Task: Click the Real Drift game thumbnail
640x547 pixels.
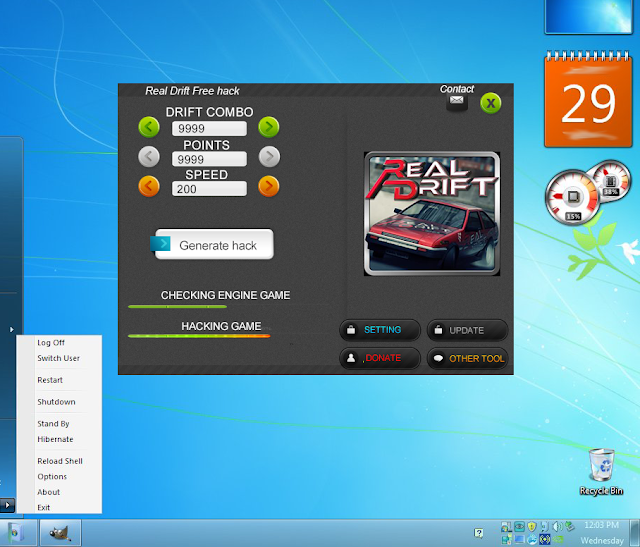Action: coord(432,214)
